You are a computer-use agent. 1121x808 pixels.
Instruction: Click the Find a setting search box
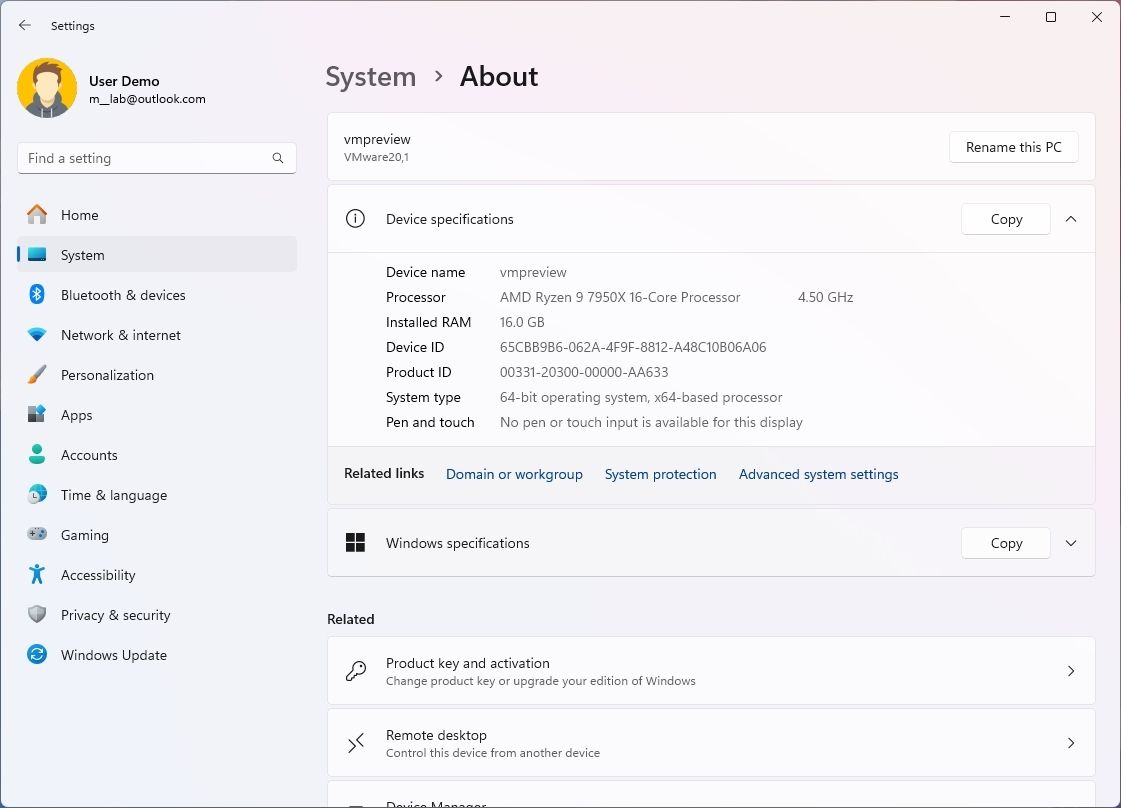pyautogui.click(x=145, y=158)
